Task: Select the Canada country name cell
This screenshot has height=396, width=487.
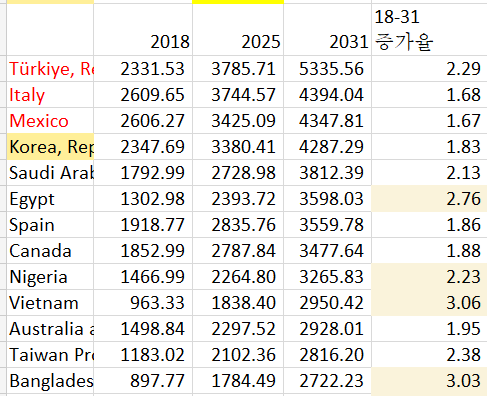Action: 50,251
